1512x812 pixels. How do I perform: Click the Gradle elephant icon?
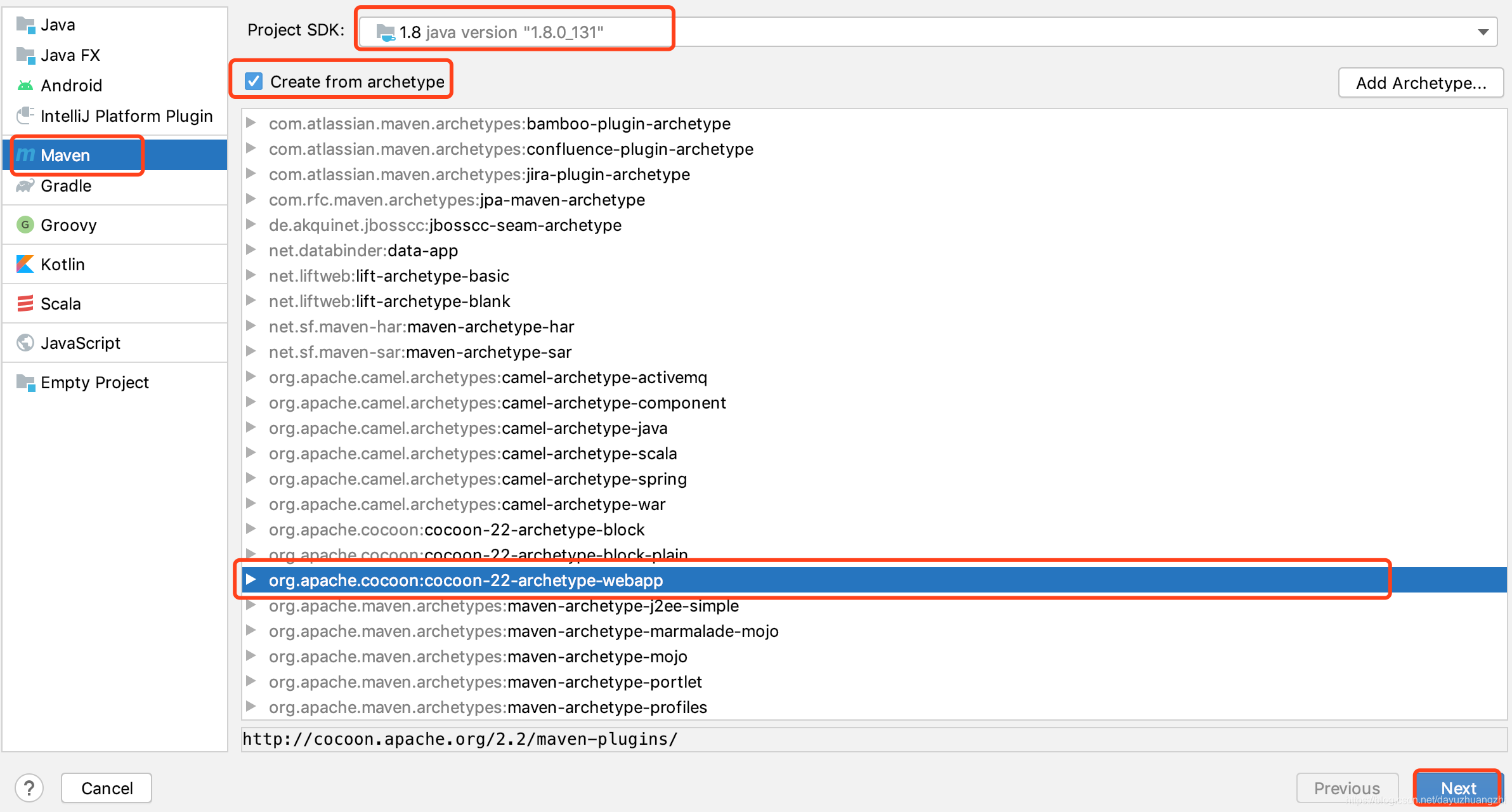[x=25, y=186]
